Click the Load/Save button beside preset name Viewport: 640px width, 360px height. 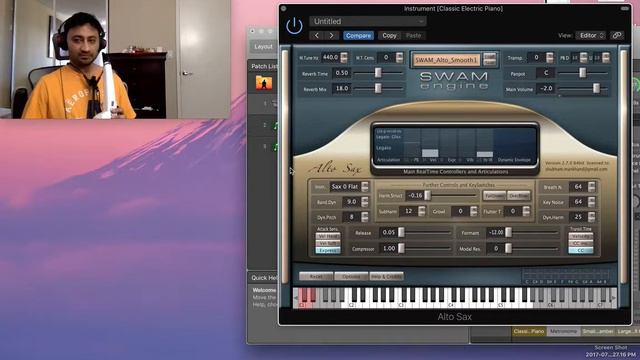click(x=489, y=60)
